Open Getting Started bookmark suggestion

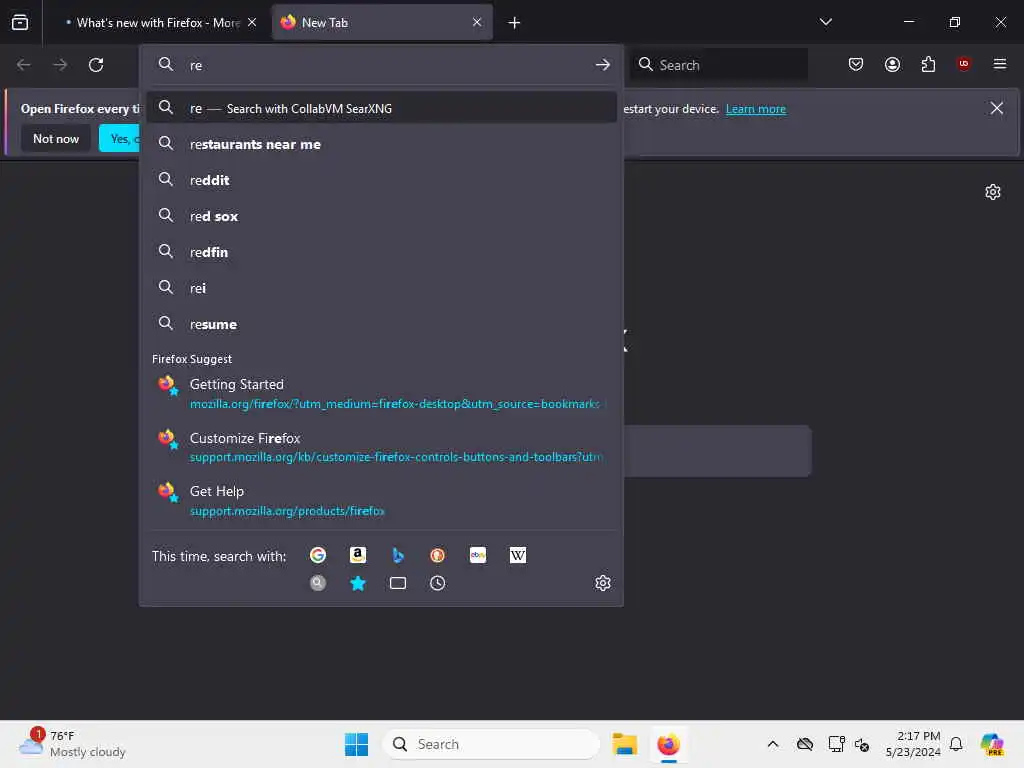pyautogui.click(x=382, y=394)
